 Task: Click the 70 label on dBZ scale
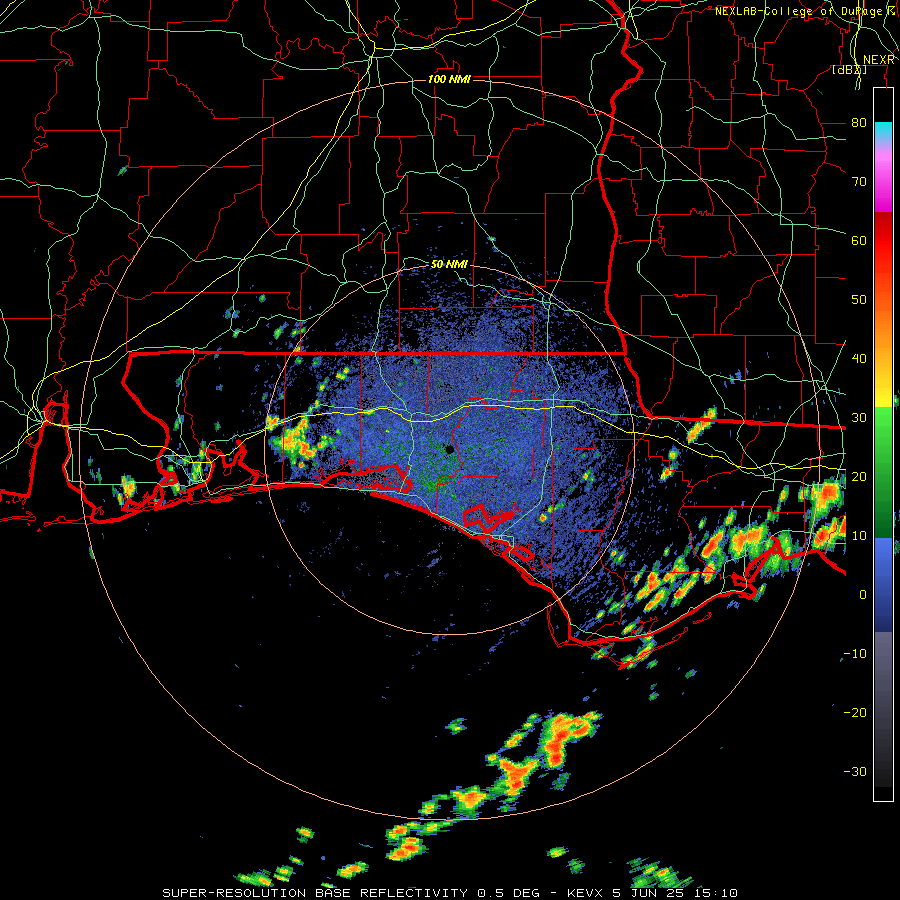(859, 181)
